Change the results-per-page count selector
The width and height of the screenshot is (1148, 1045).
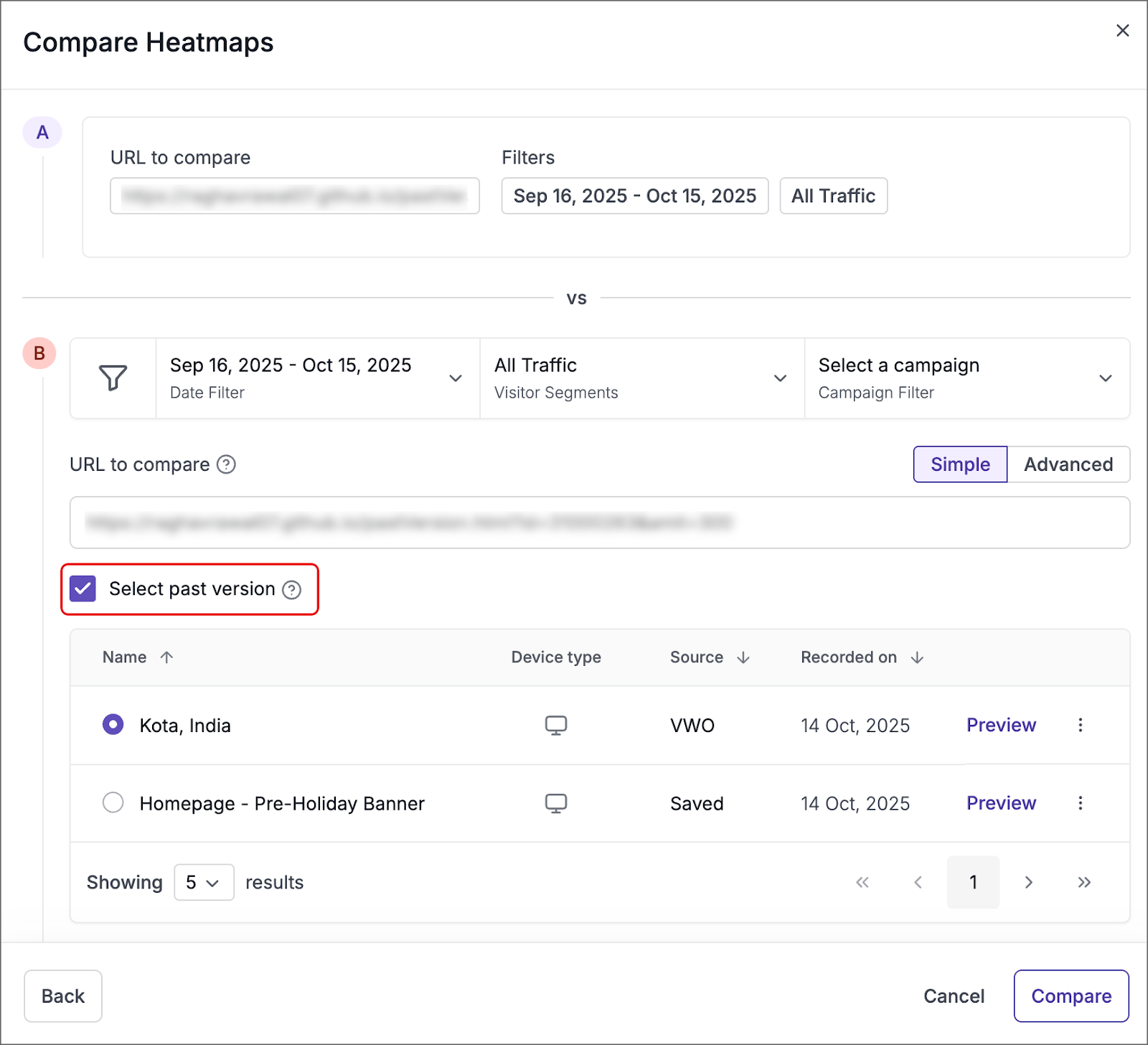204,882
